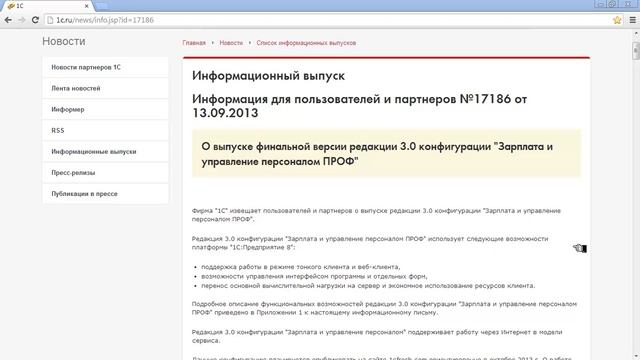
Task: Click the scrollbar up arrow
Action: tap(636, 34)
